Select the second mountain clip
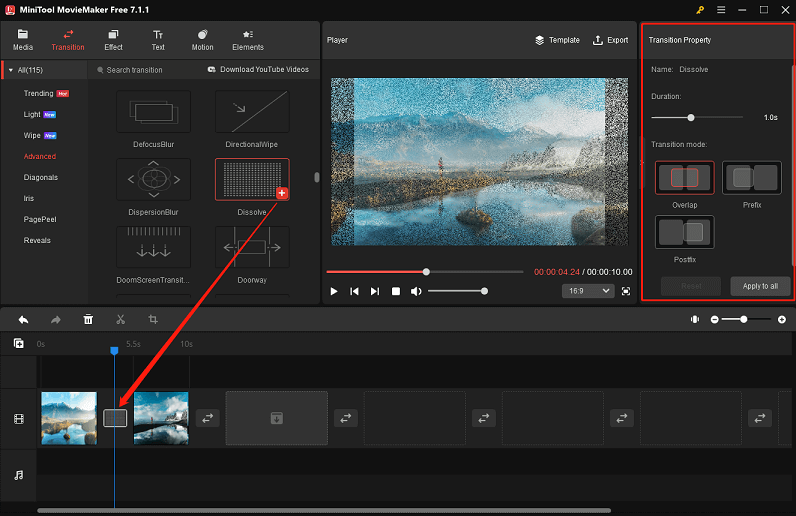This screenshot has width=796, height=516. tap(161, 418)
